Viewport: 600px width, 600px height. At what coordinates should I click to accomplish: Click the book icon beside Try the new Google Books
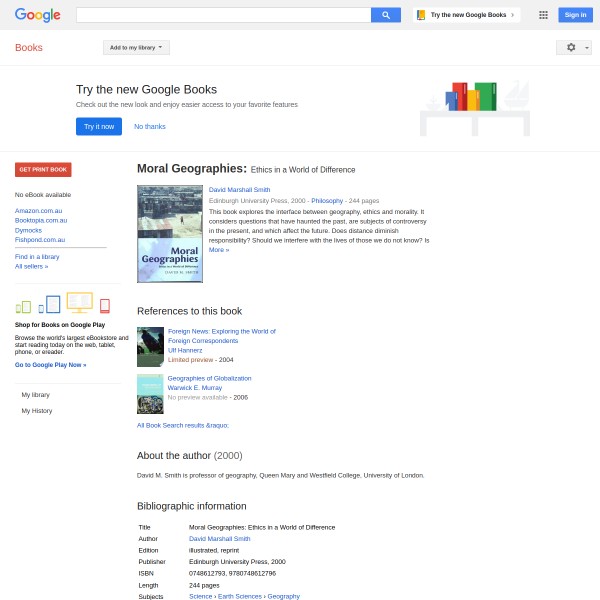(x=421, y=15)
